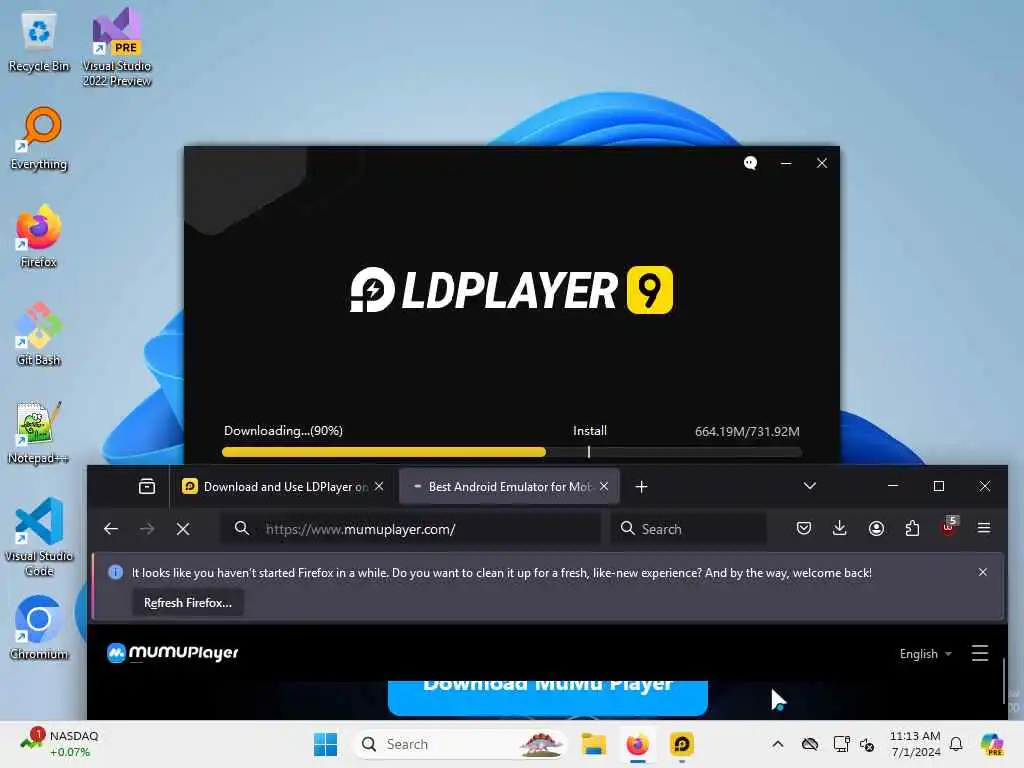Stop loading the mumuplayer page
The height and width of the screenshot is (768, 1024).
point(183,529)
